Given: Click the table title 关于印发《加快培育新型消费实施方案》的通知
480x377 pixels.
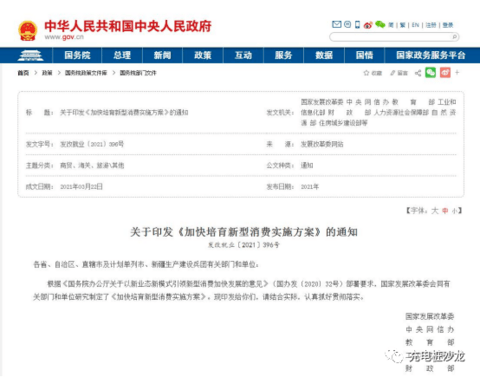Looking at the screenshot, I should (124, 113).
